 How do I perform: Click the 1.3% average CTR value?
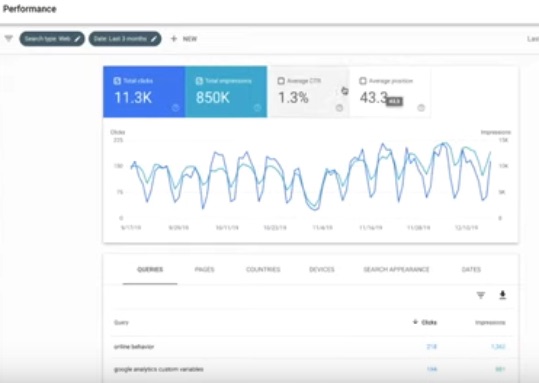point(293,98)
